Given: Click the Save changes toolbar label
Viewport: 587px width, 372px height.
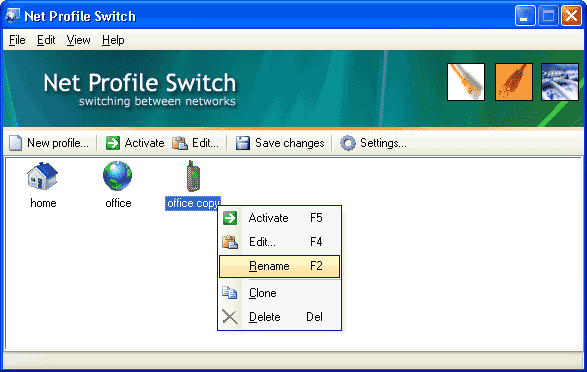Looking at the screenshot, I should pos(290,143).
